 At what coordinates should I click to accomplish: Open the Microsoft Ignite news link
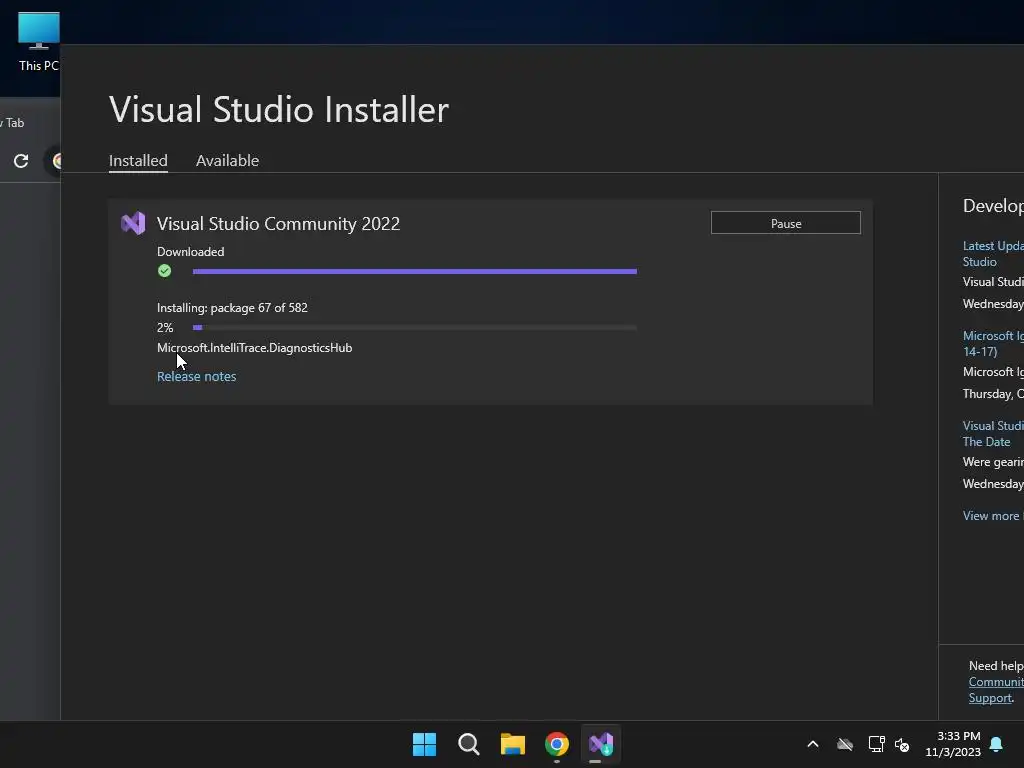[x=993, y=344]
